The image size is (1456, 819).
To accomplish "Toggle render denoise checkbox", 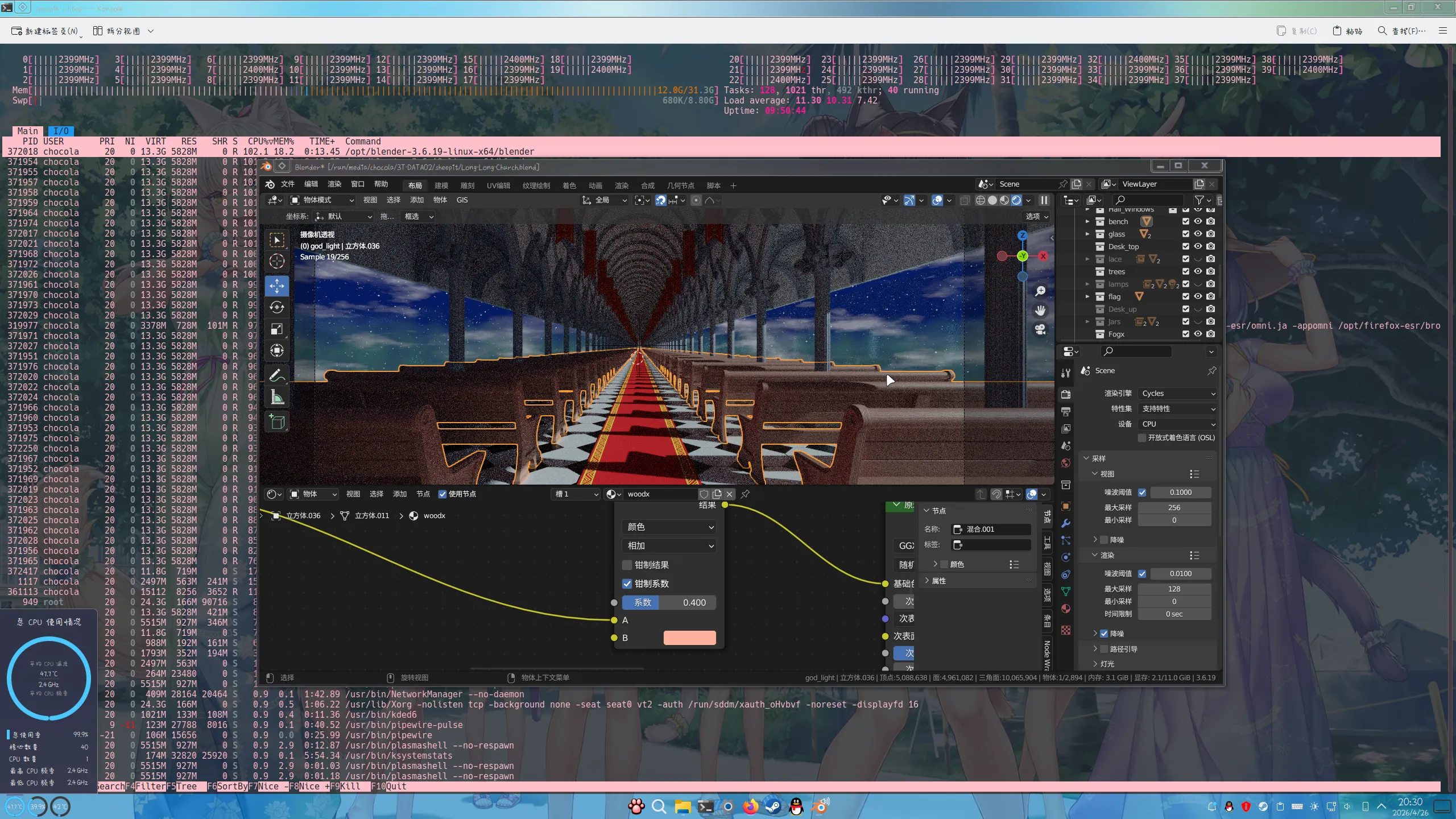I will pyautogui.click(x=1104, y=634).
